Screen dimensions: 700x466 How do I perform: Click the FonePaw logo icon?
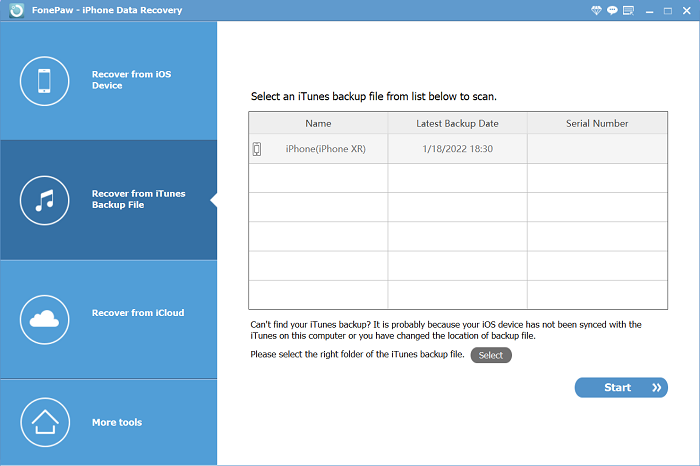coord(17,10)
